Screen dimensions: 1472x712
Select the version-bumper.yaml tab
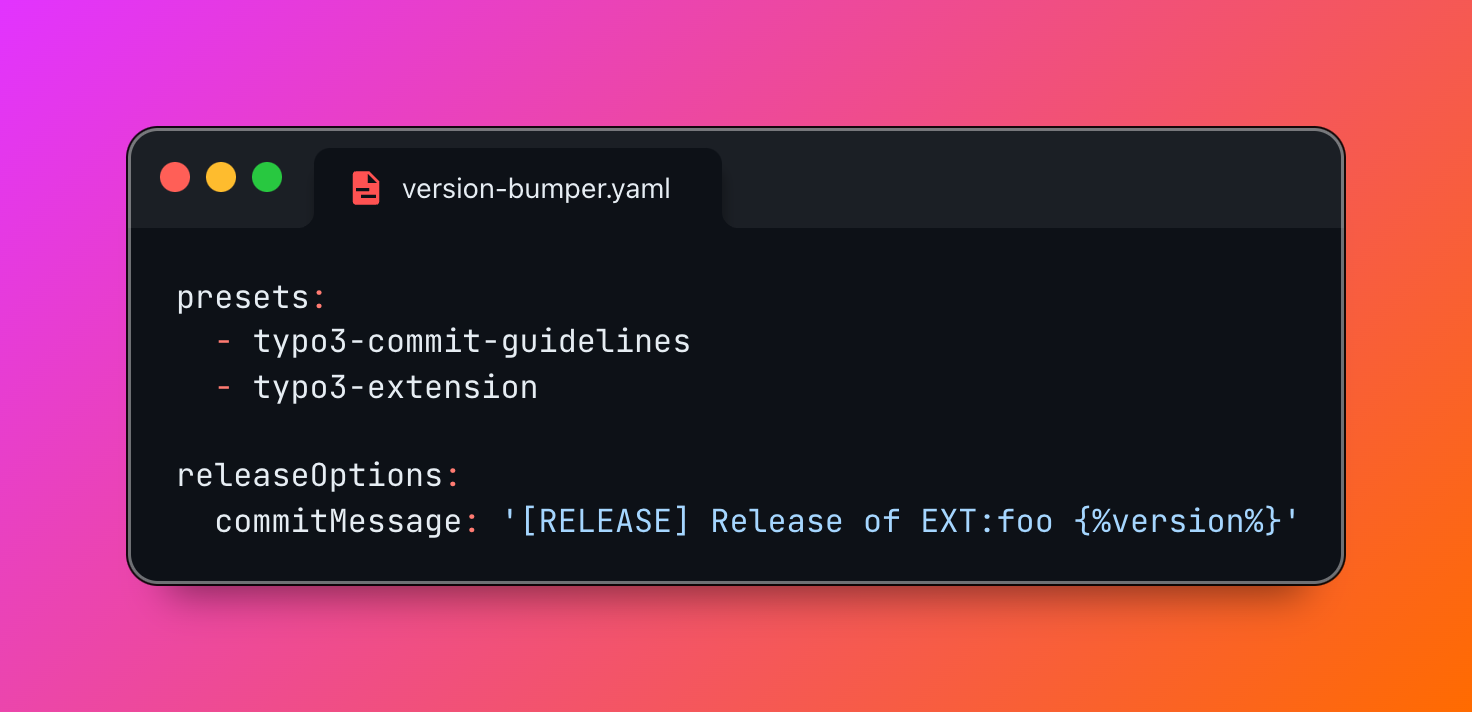518,188
